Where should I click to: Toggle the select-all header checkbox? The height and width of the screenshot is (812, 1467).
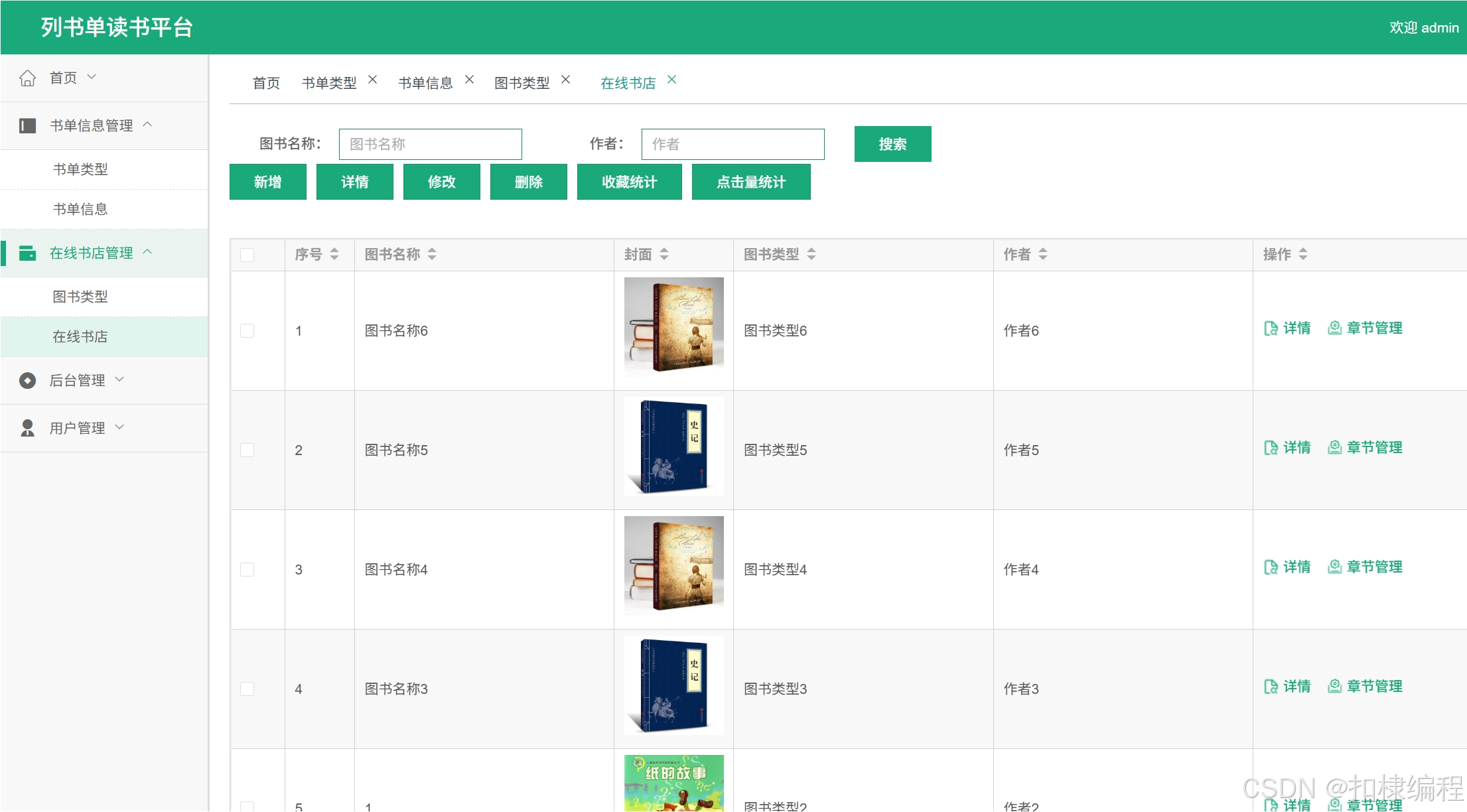click(247, 255)
